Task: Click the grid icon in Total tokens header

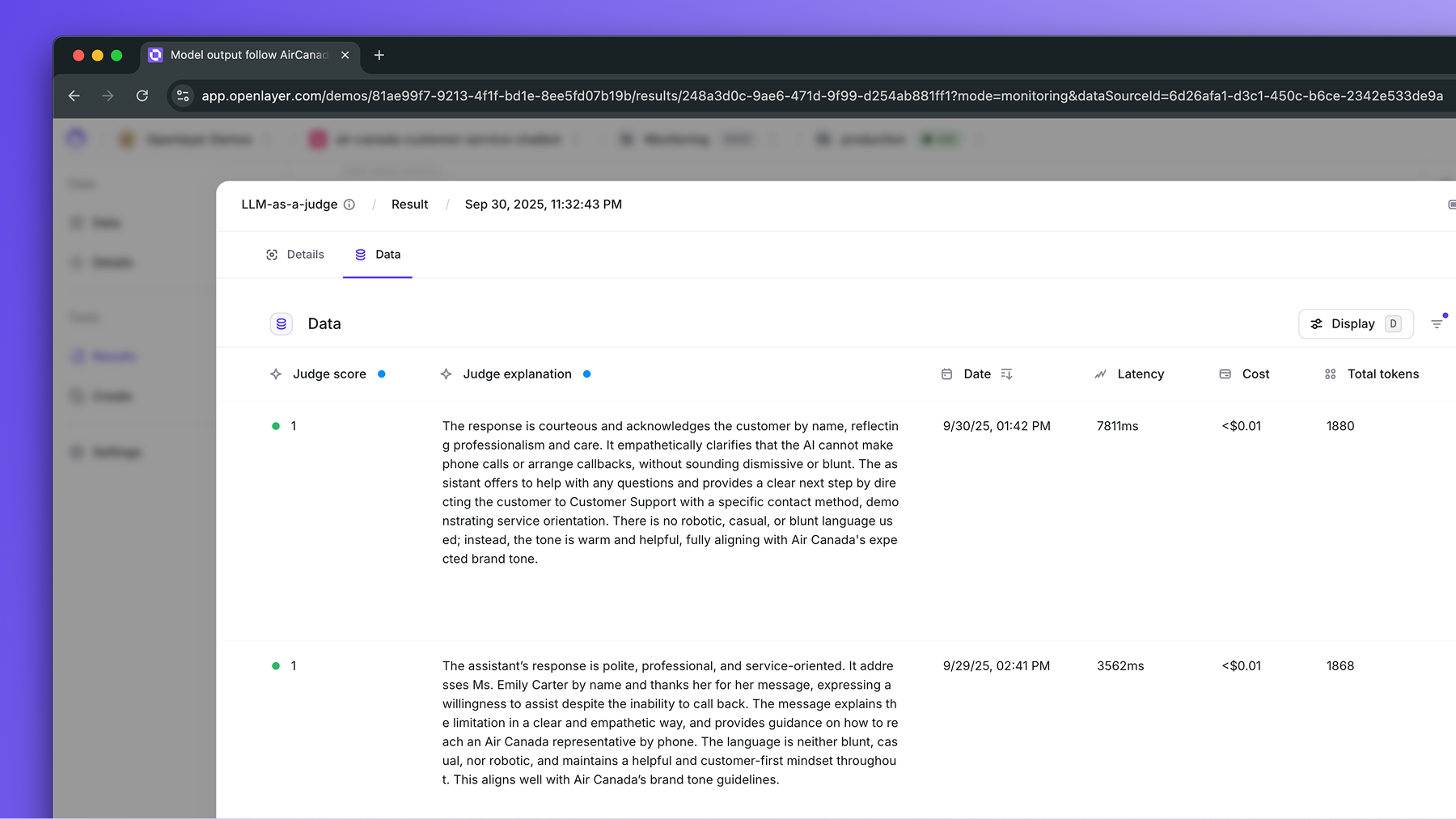Action: pos(1331,374)
